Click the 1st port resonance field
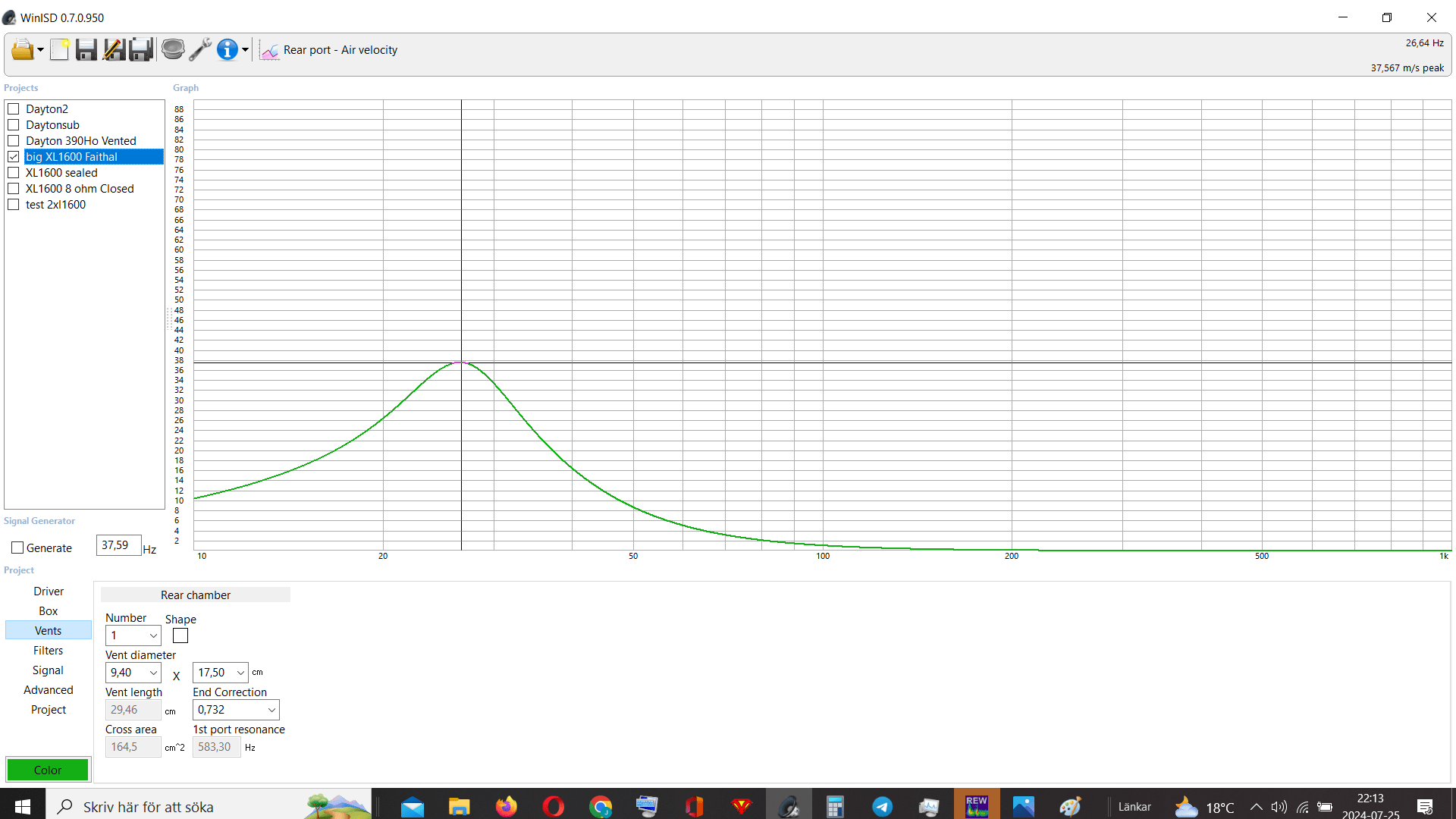 tap(217, 747)
